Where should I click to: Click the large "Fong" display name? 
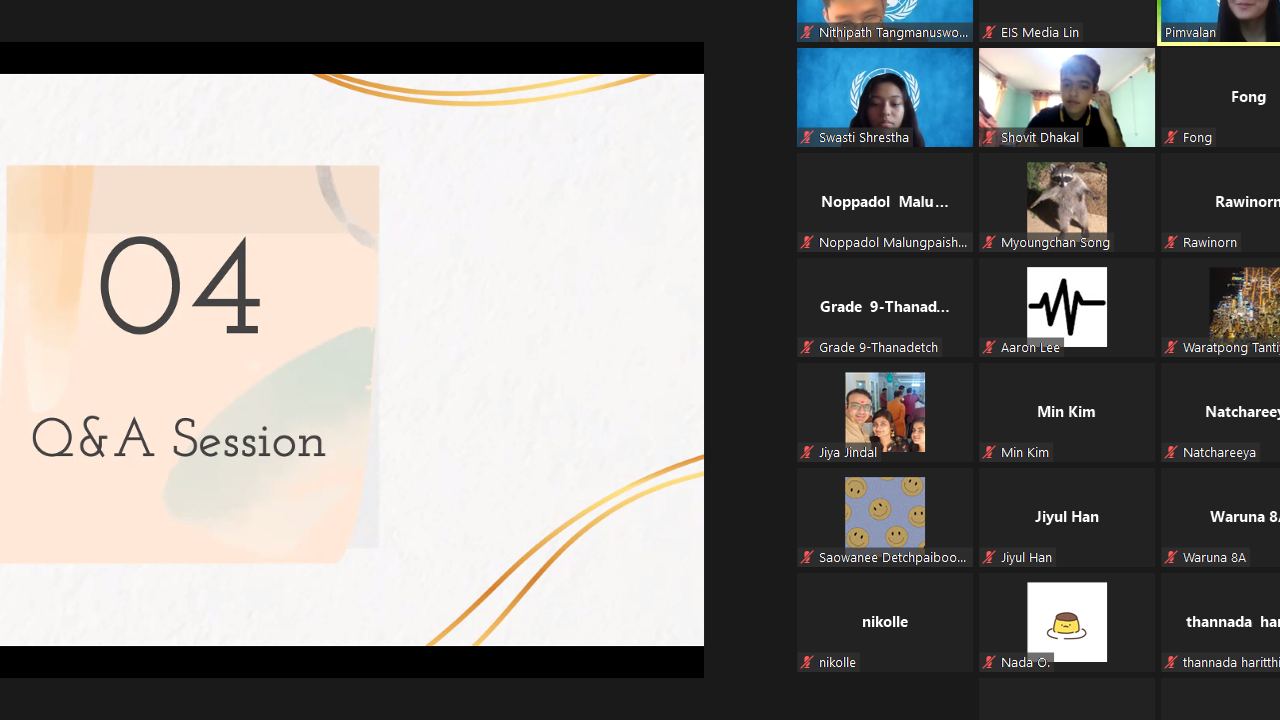[x=1248, y=97]
